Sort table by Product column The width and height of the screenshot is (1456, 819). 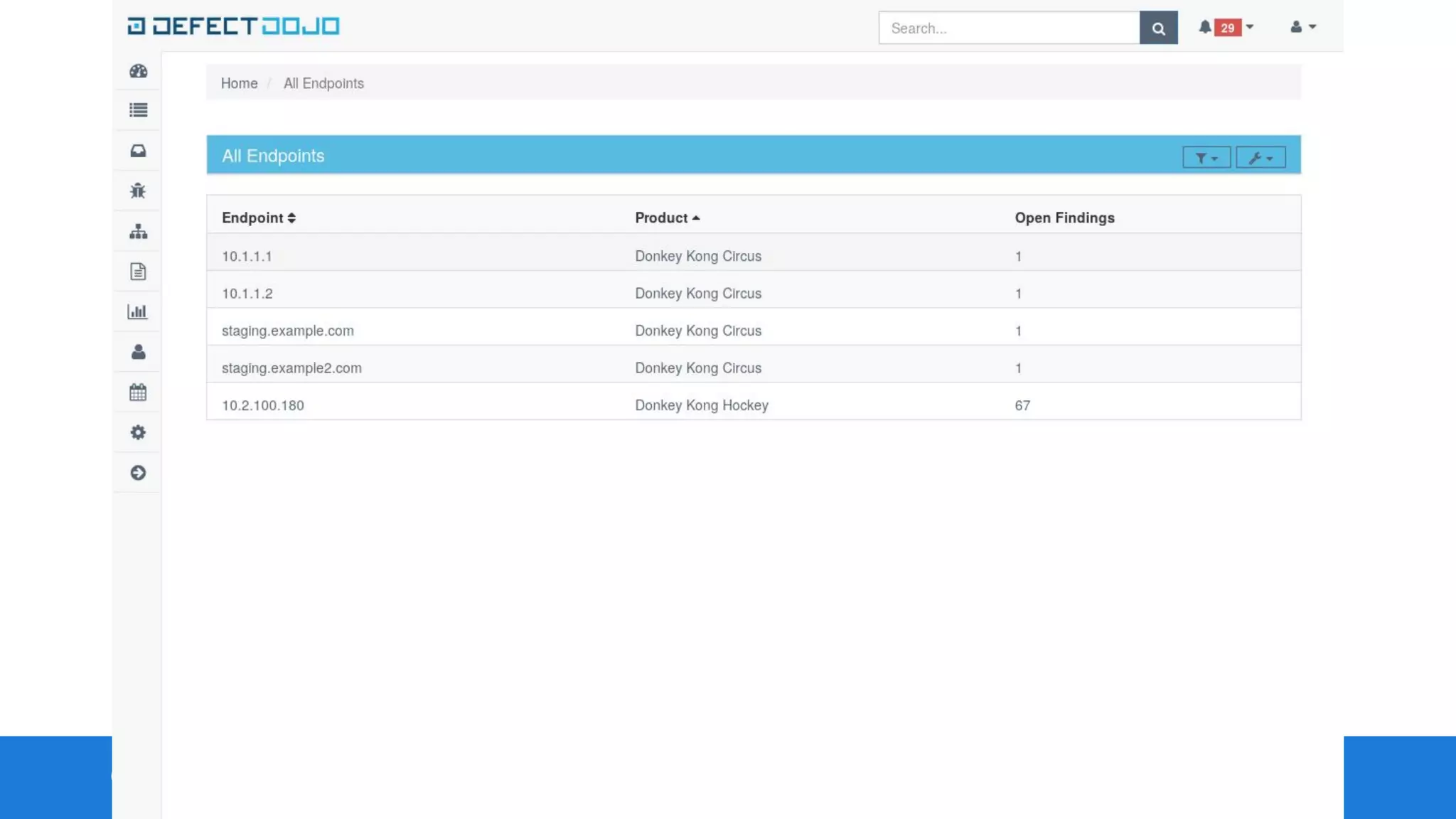(x=667, y=218)
